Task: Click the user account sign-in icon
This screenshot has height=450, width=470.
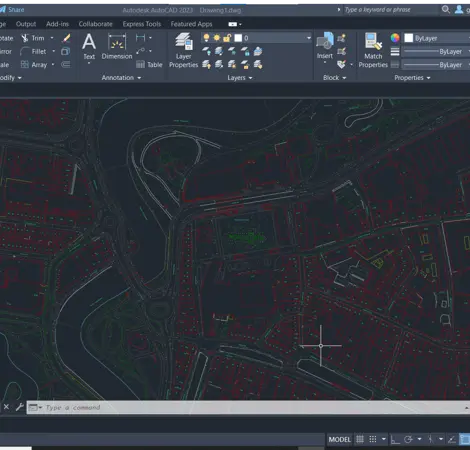Action: (459, 10)
